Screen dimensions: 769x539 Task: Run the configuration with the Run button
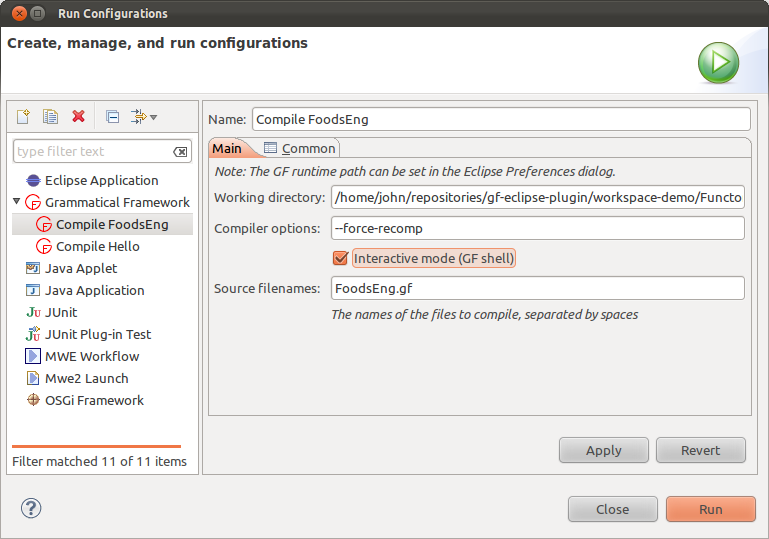[x=710, y=509]
